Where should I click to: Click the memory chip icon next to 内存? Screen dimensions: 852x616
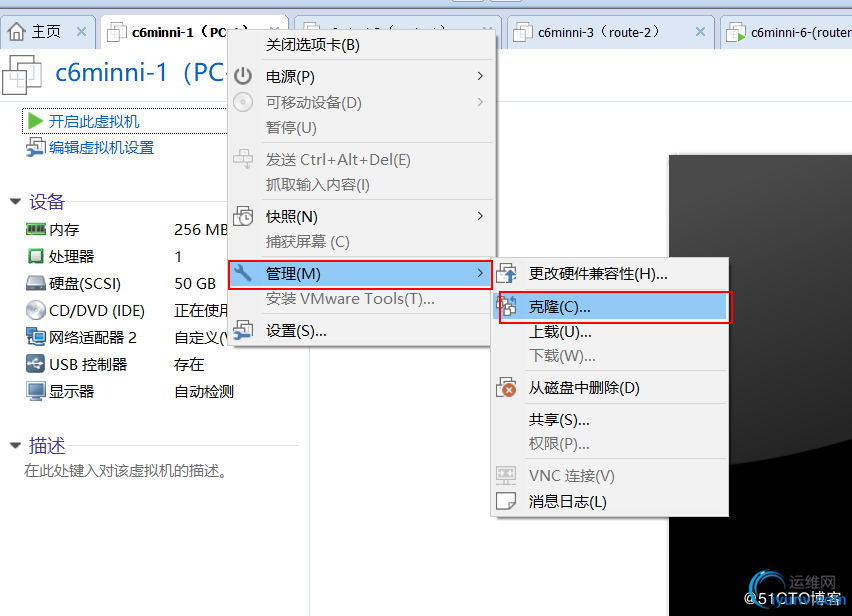tap(36, 229)
